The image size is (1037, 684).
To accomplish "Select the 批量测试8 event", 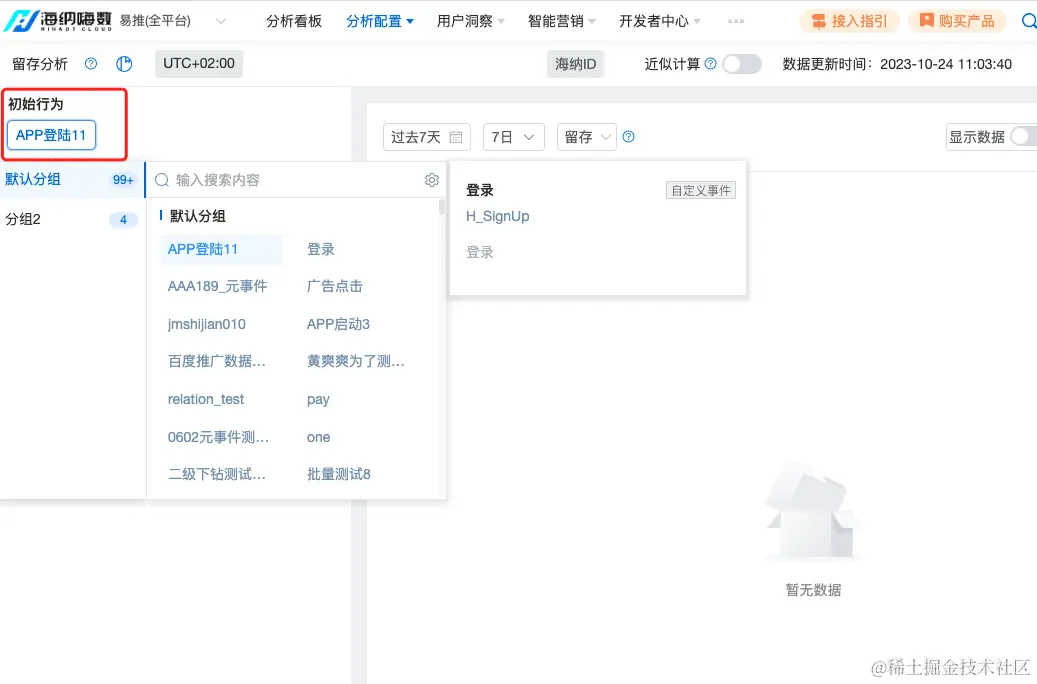I will (339, 474).
